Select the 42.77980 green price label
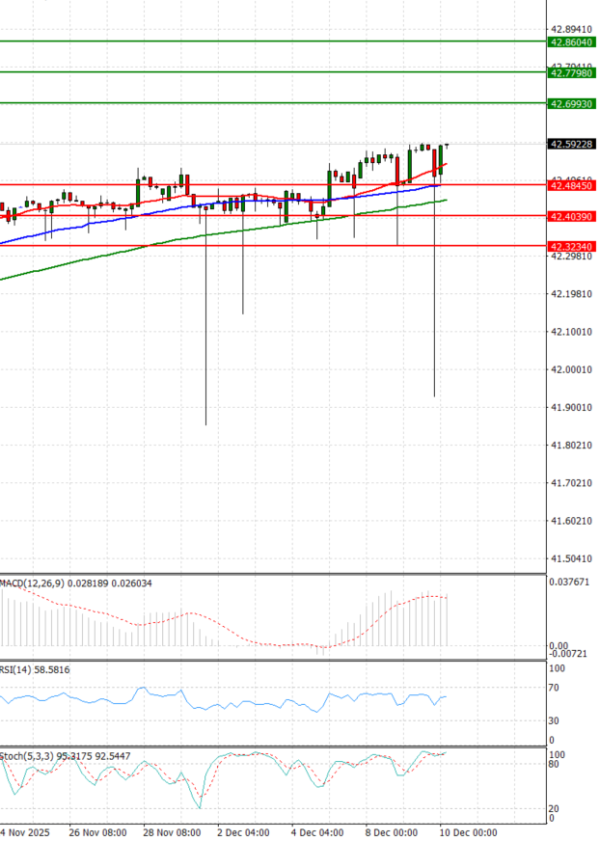Viewport: 600px width, 841px height. coord(572,73)
